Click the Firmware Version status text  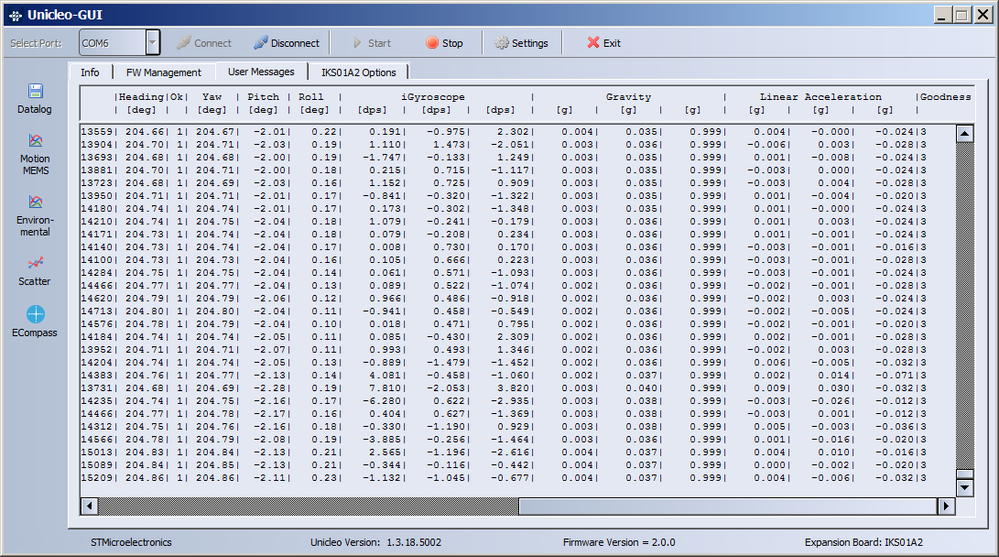[x=619, y=542]
